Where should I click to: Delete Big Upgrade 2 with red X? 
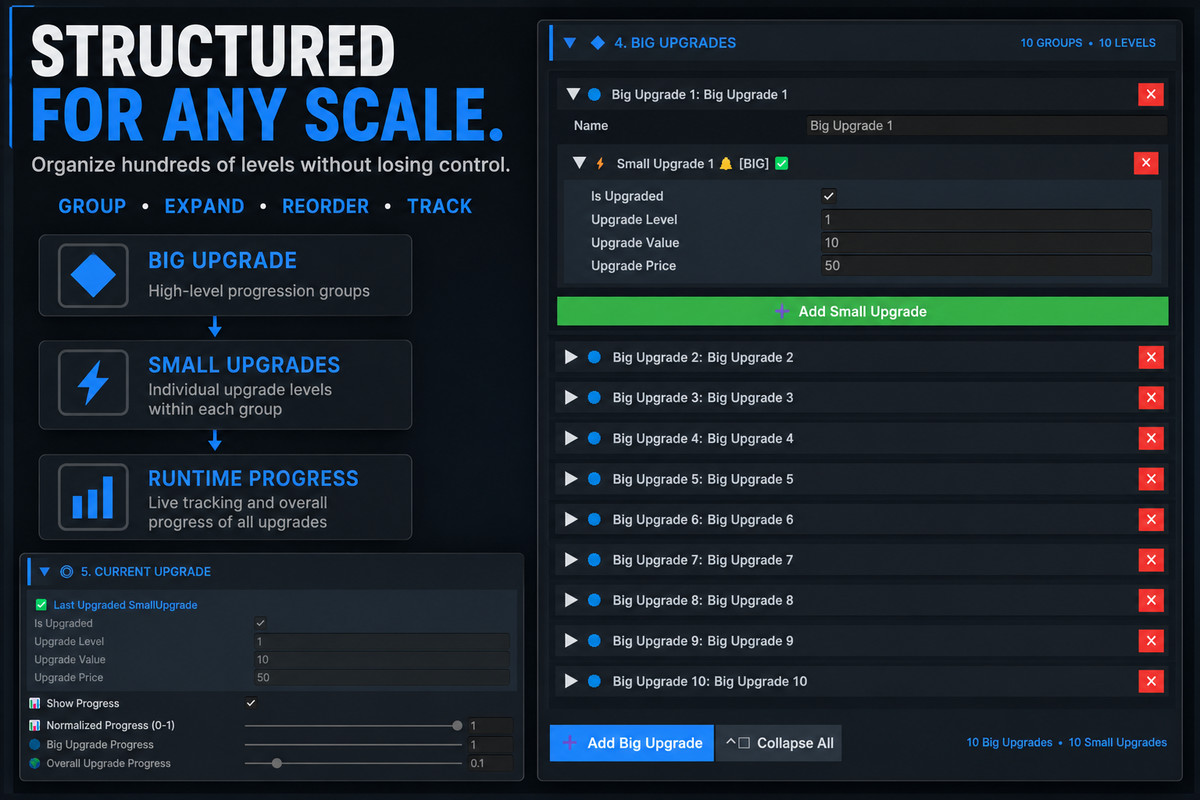[1151, 357]
